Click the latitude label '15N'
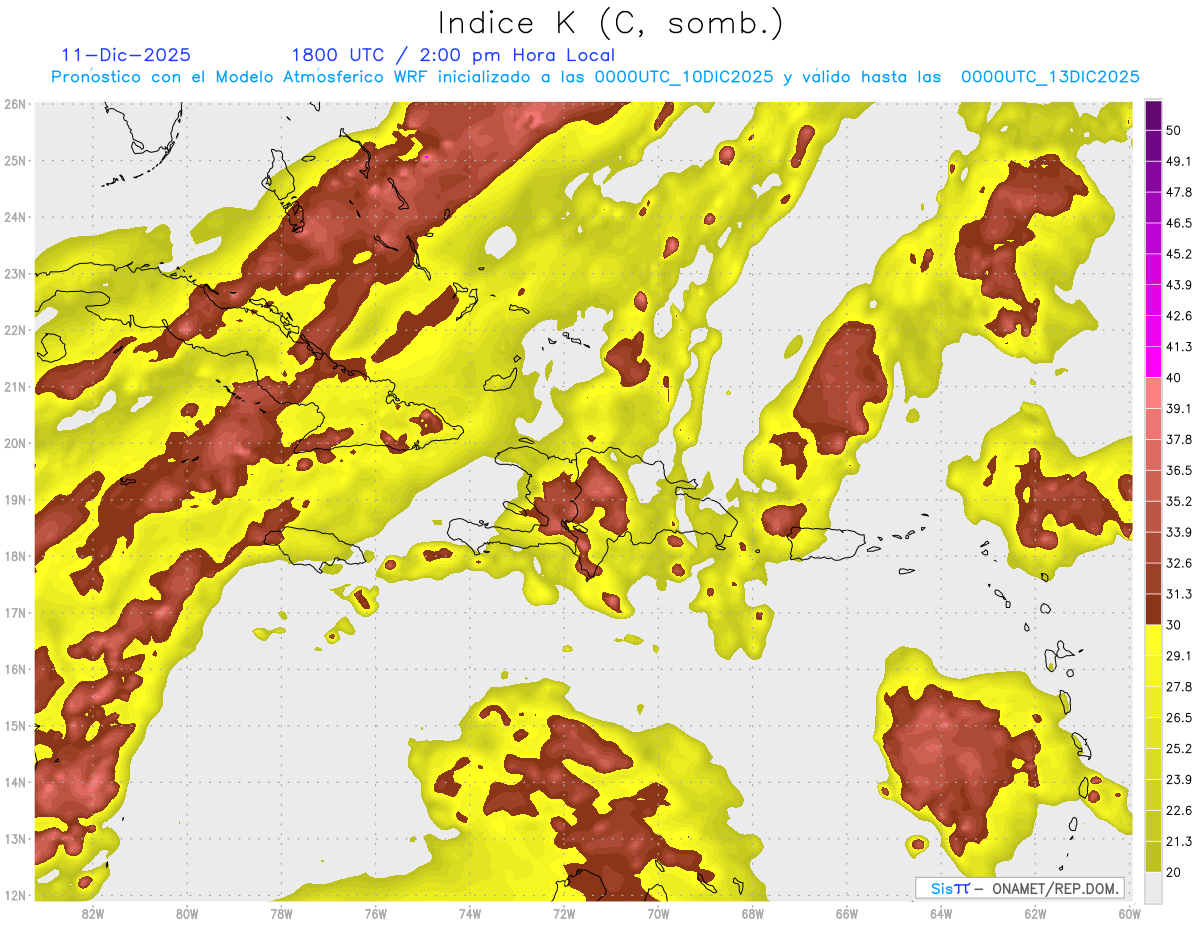This screenshot has height=927, width=1200. (15, 726)
